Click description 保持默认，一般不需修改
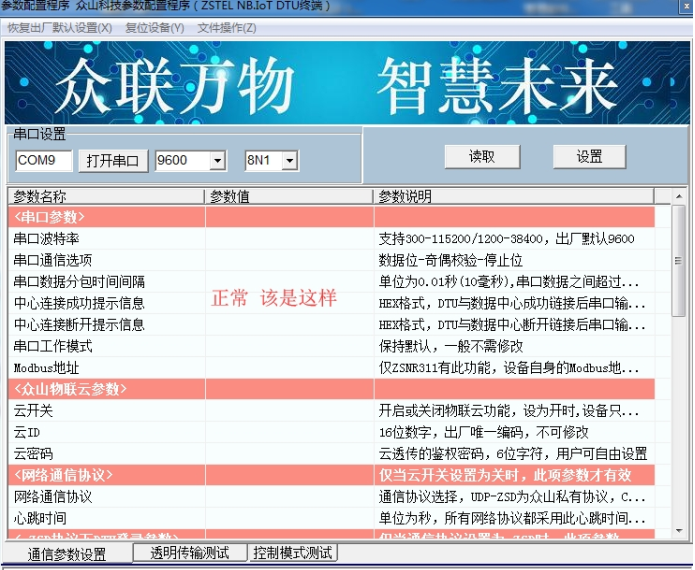 [x=451, y=346]
